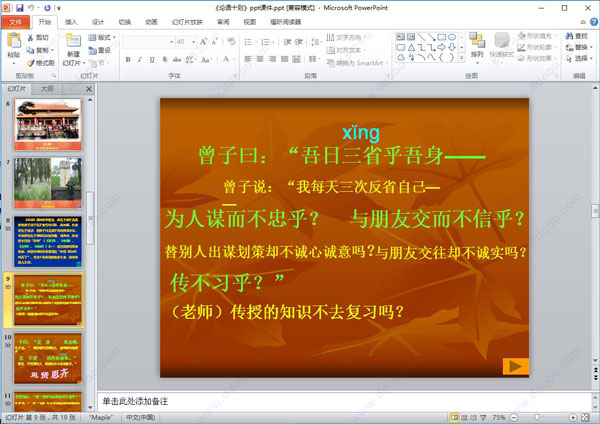Zoom in with plus button
The image size is (600, 424).
(573, 417)
